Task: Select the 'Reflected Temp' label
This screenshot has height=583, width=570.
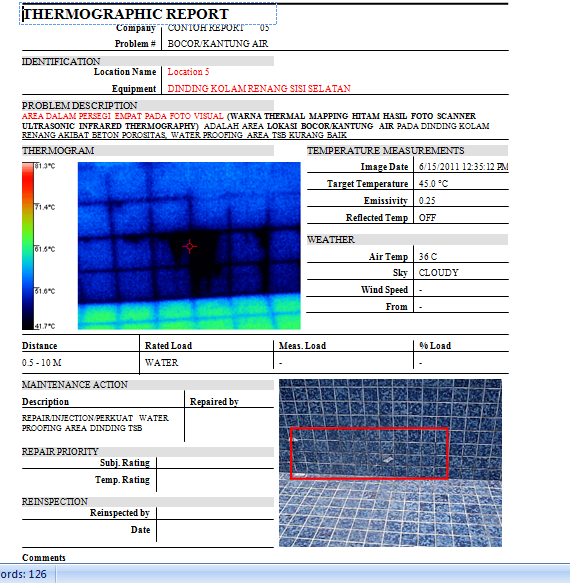Action: [377, 218]
